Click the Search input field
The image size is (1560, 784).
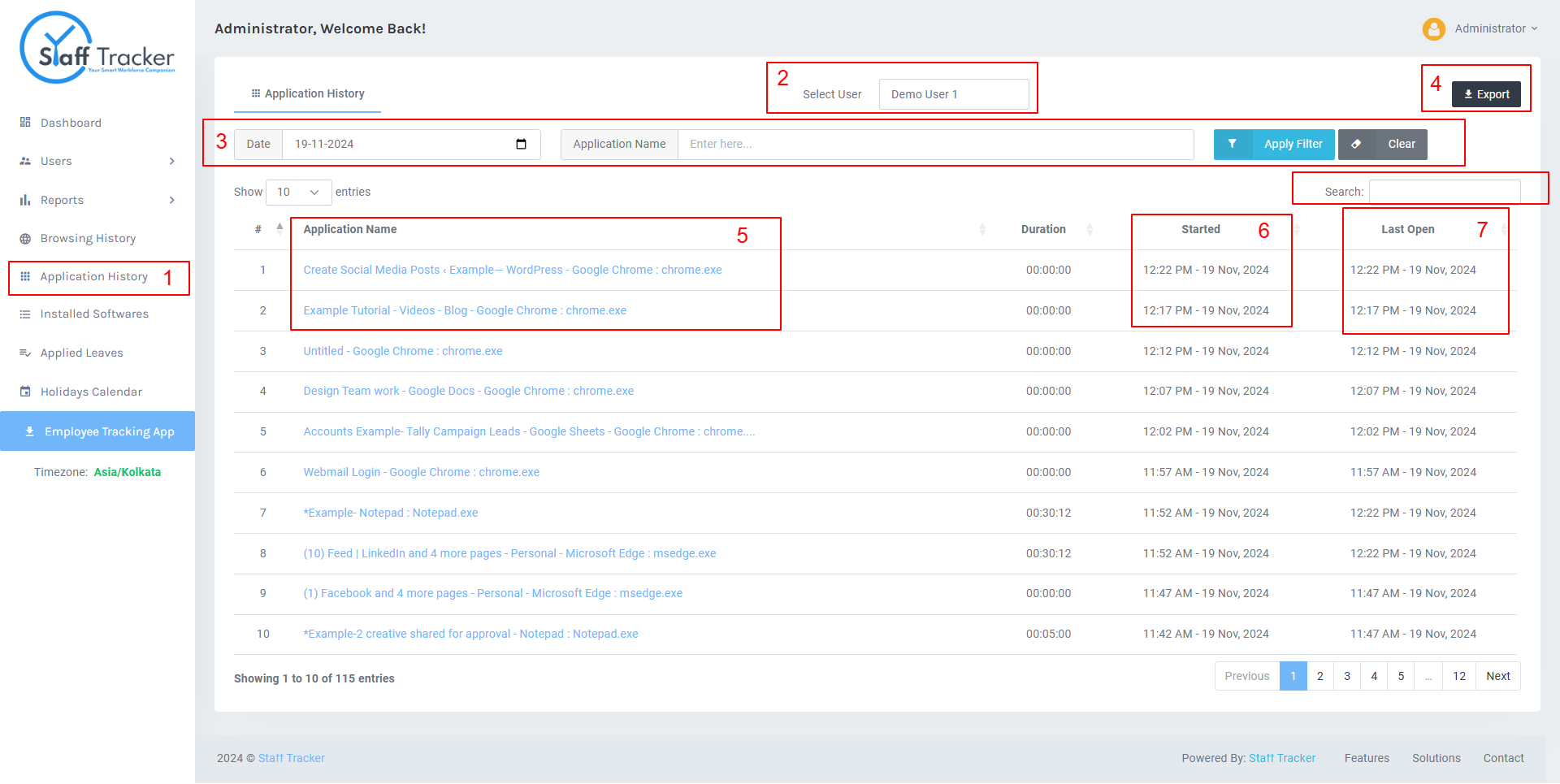(x=1445, y=192)
